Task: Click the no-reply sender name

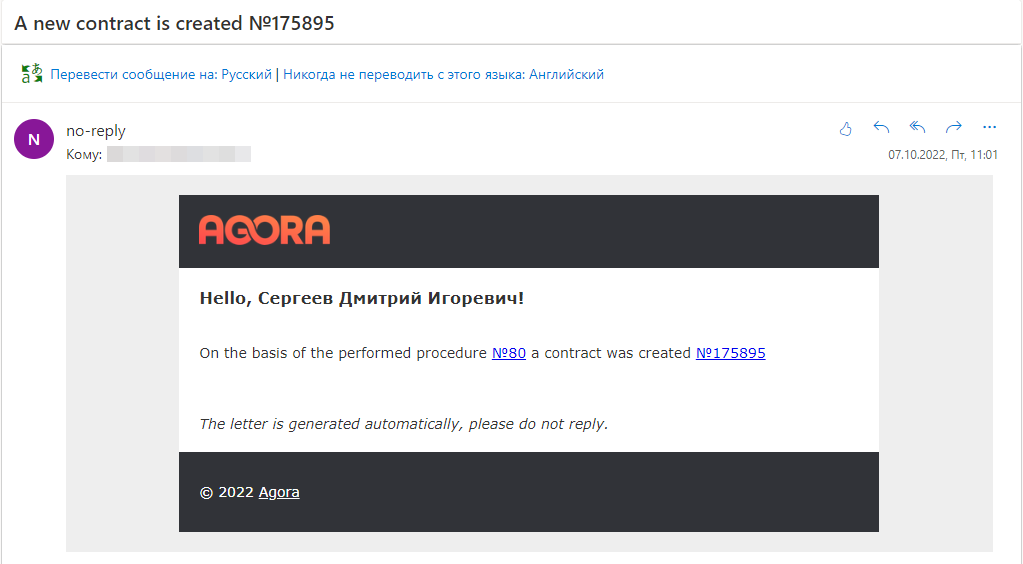Action: tap(96, 131)
